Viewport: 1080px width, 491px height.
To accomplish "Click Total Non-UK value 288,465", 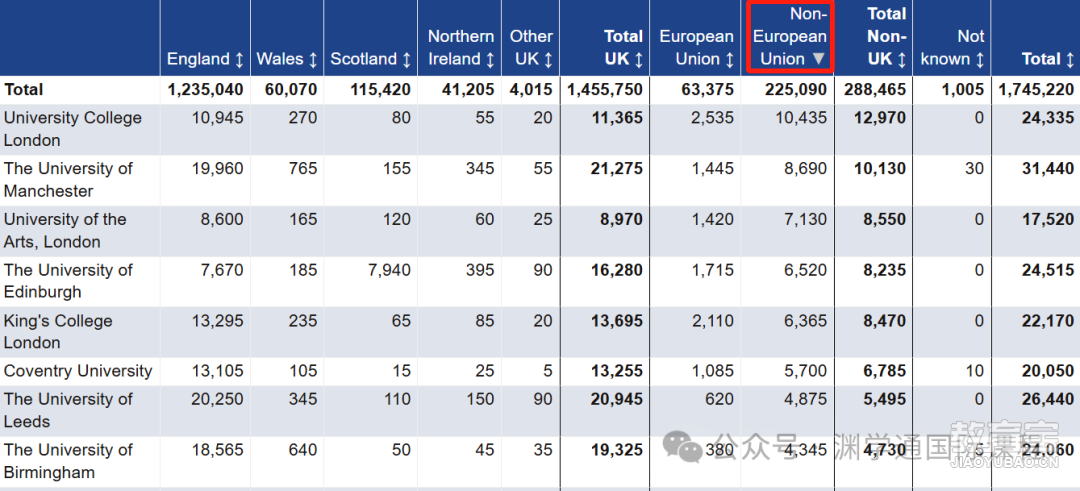I will (875, 90).
